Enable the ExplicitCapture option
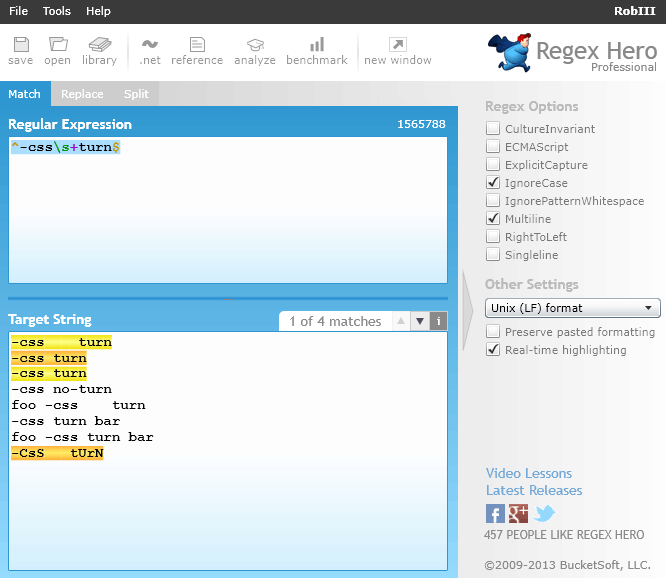666x581 pixels. click(493, 164)
